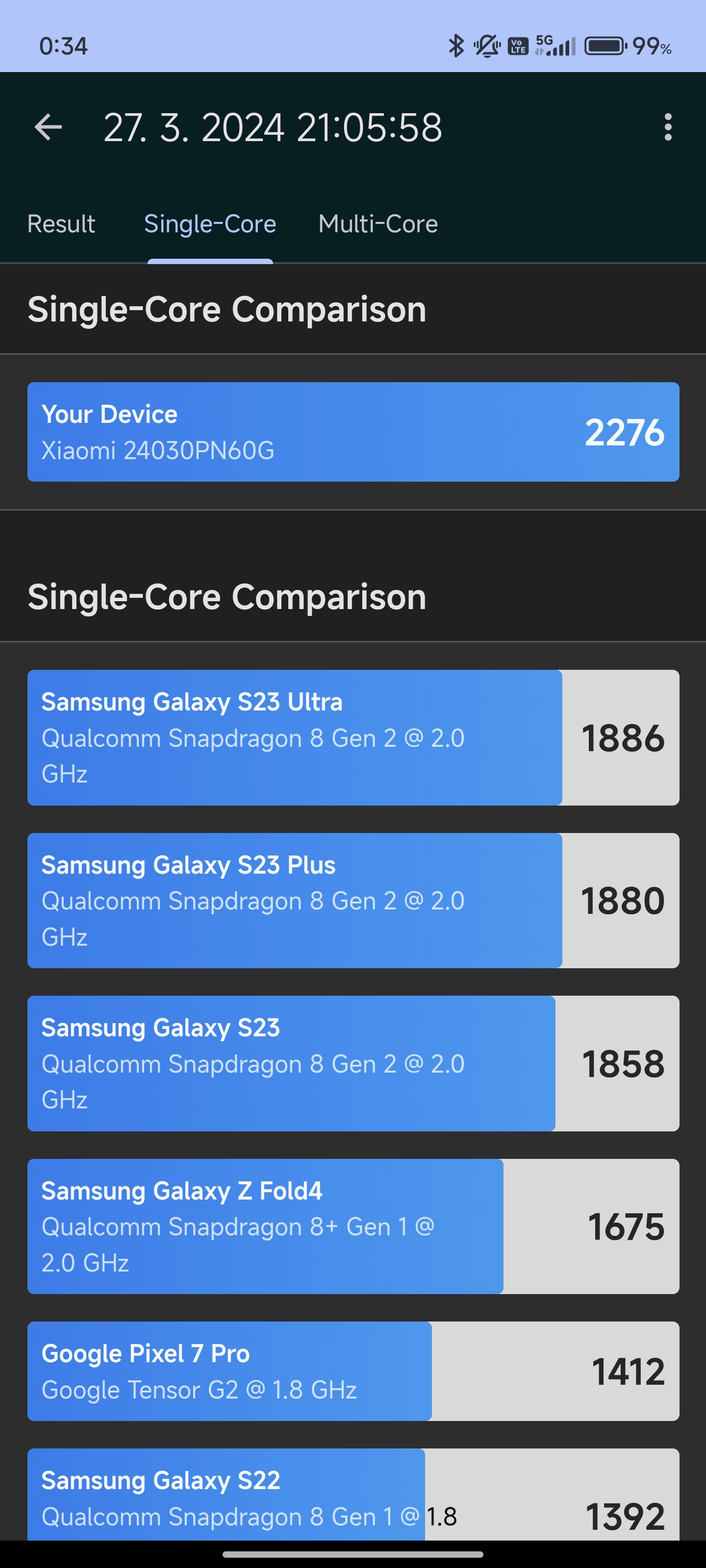Open the Samsung Galaxy S23 Plus entry
Screen dimensions: 706x1568
(353, 900)
